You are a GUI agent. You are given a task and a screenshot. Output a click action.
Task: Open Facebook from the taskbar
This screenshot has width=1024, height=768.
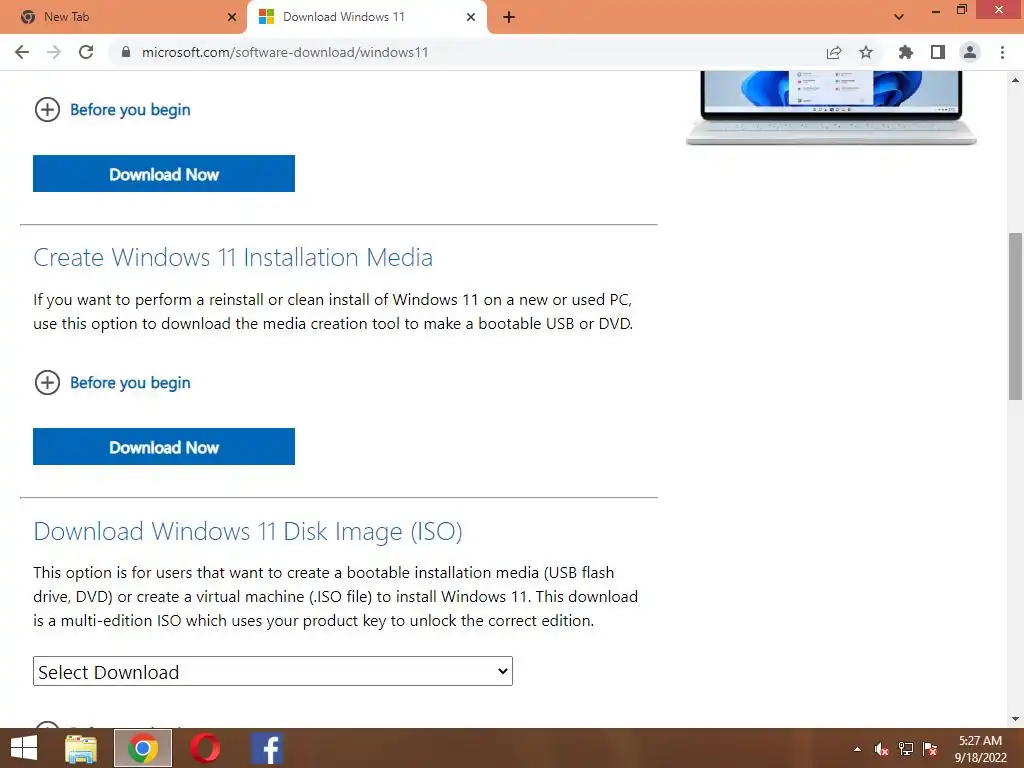point(266,748)
